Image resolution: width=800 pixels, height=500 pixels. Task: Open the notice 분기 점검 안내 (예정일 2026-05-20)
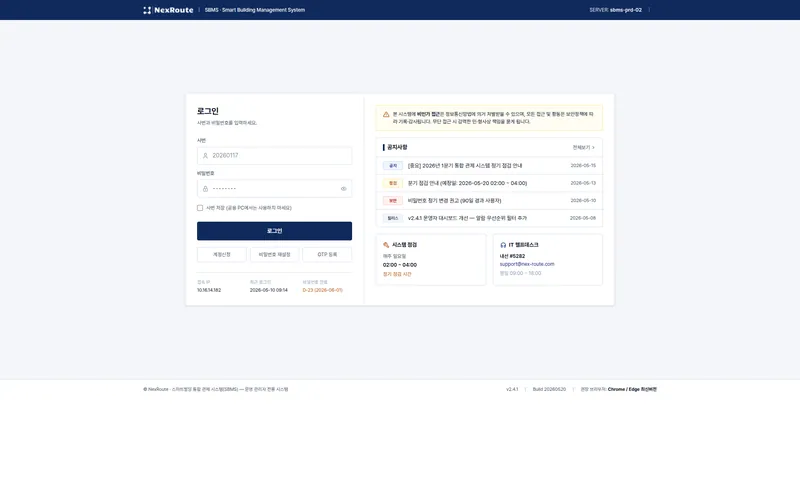pos(489,183)
